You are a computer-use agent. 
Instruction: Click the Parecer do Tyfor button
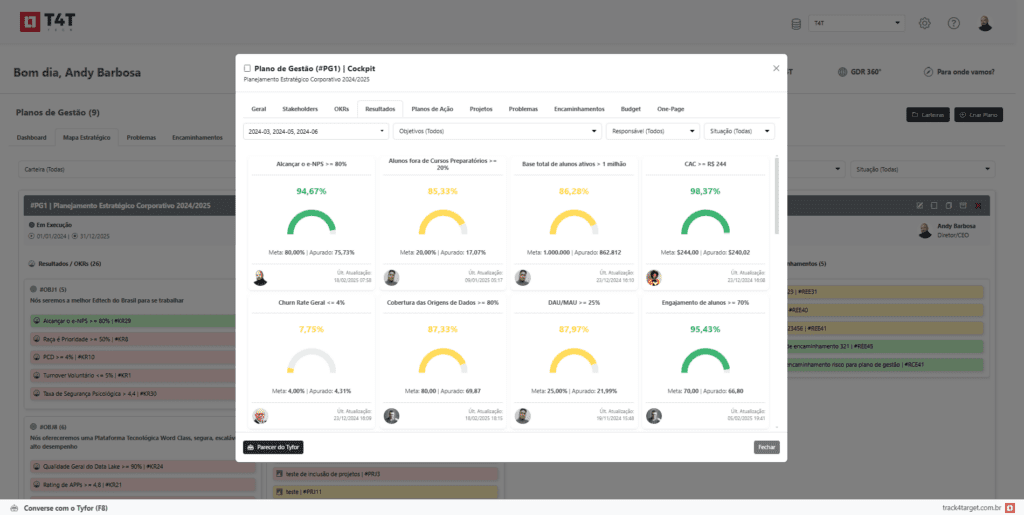coord(273,447)
